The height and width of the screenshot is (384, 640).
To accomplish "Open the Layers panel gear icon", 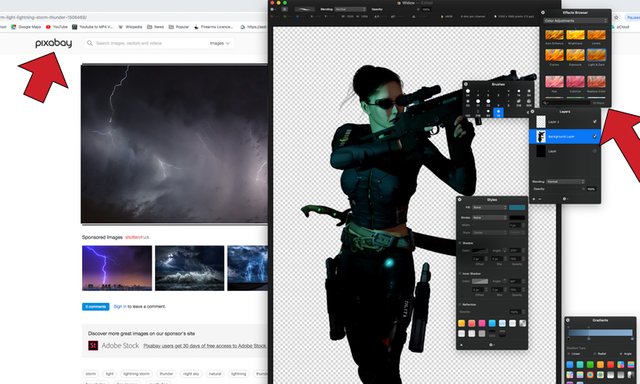I will (x=532, y=111).
